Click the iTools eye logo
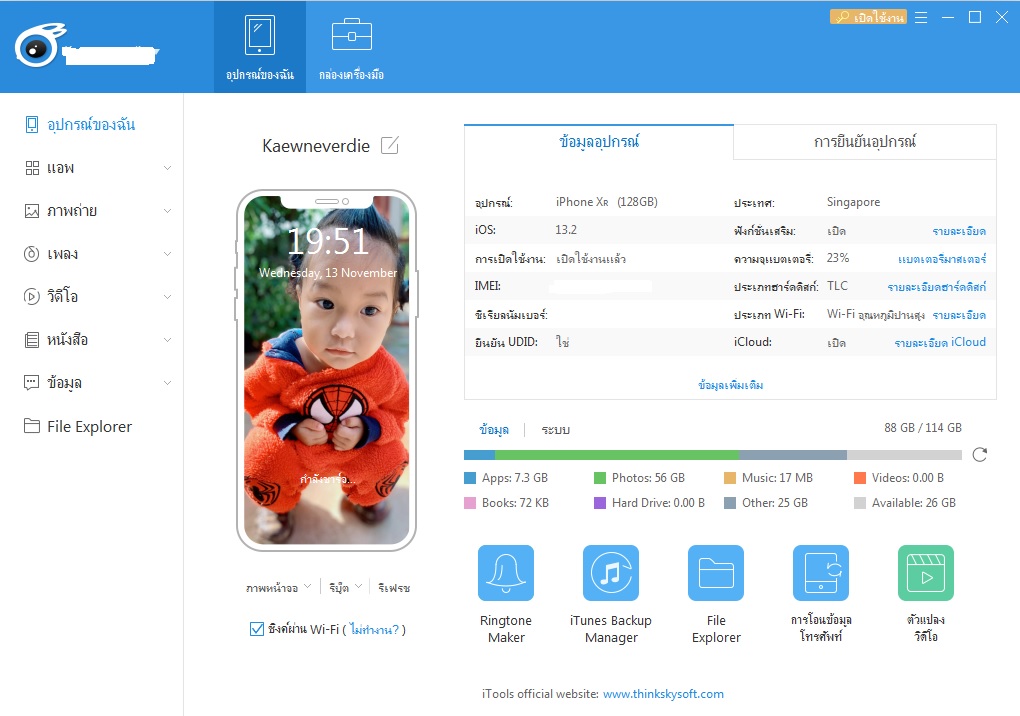Screen dimensions: 1020x716 pyautogui.click(x=39, y=46)
